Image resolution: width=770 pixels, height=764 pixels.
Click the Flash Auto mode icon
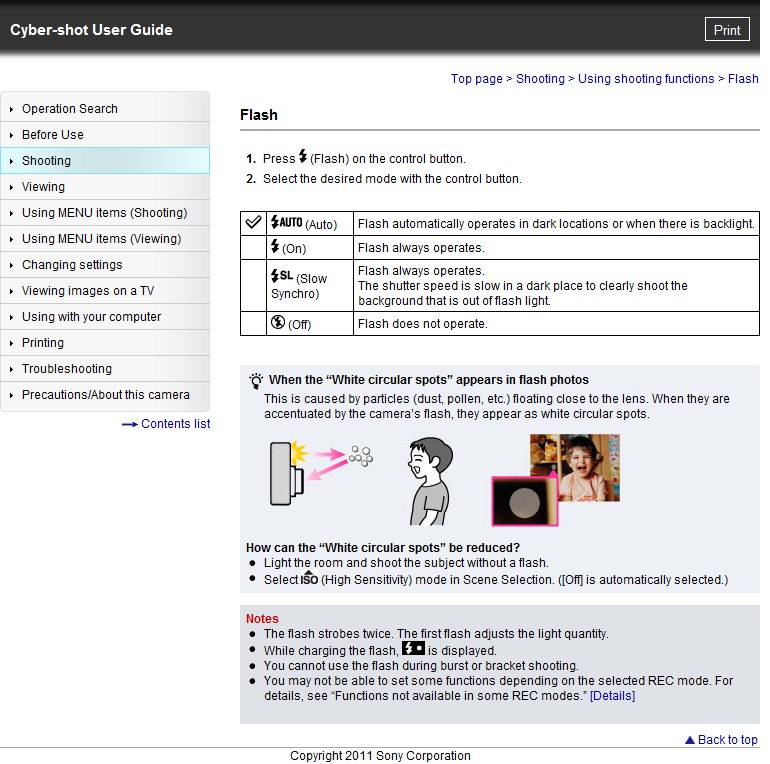286,223
